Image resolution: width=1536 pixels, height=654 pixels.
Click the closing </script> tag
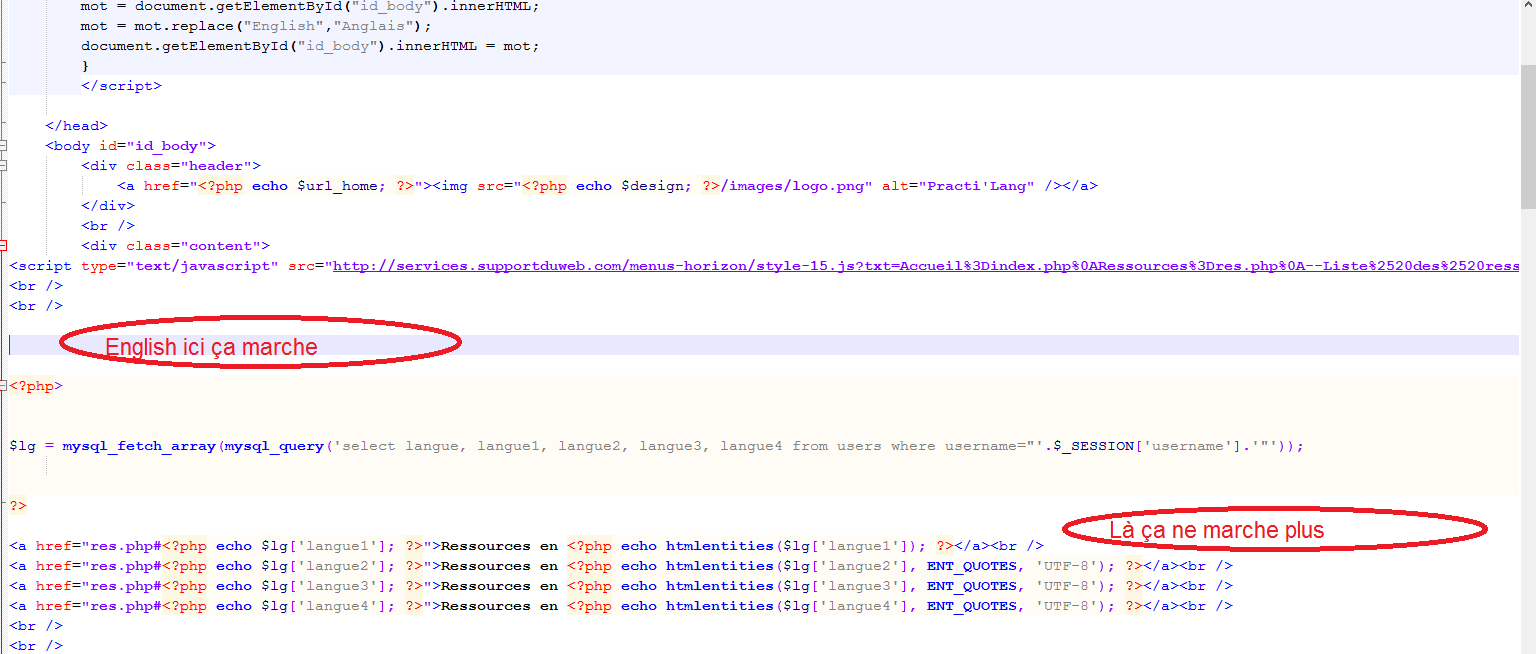pyautogui.click(x=121, y=86)
